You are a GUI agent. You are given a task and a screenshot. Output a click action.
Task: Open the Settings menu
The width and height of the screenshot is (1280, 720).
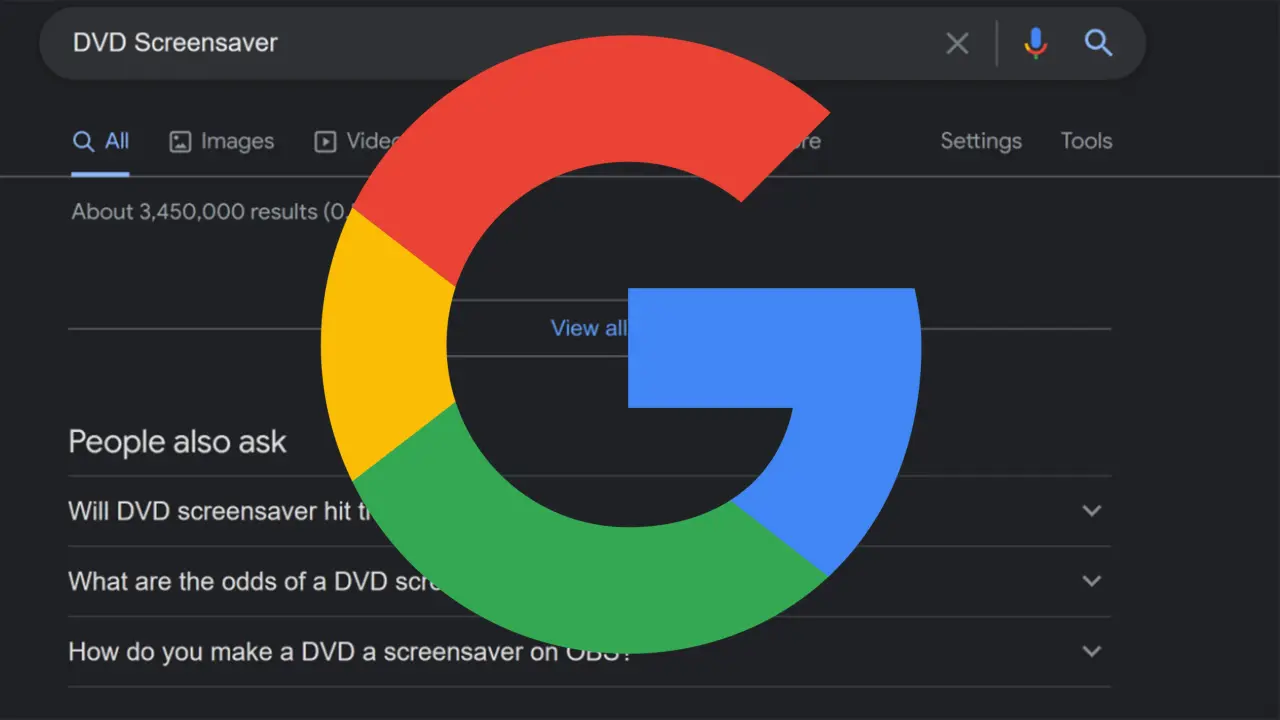pyautogui.click(x=980, y=142)
